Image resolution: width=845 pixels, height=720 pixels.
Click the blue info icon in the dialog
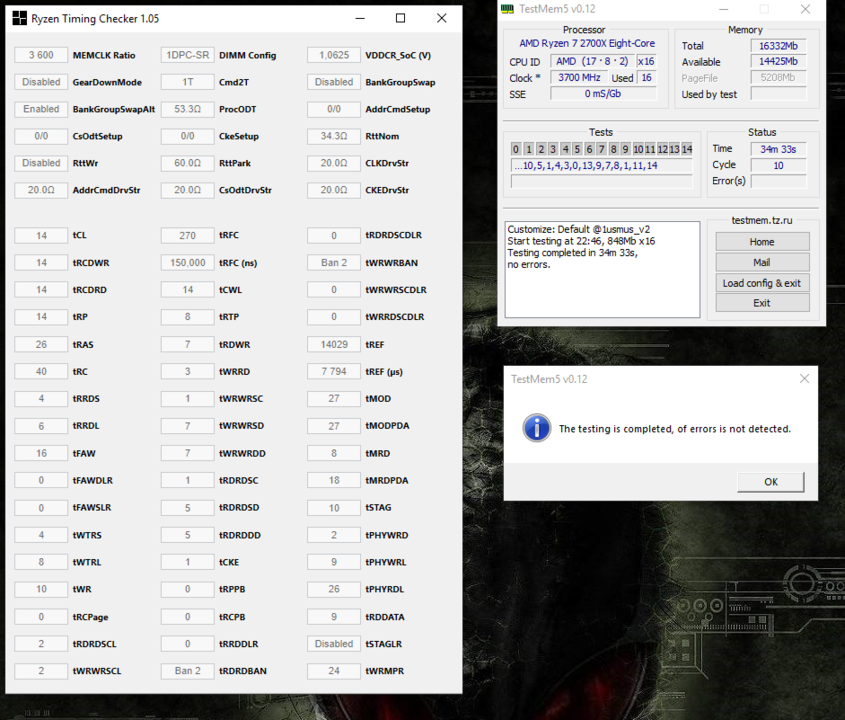click(x=536, y=428)
